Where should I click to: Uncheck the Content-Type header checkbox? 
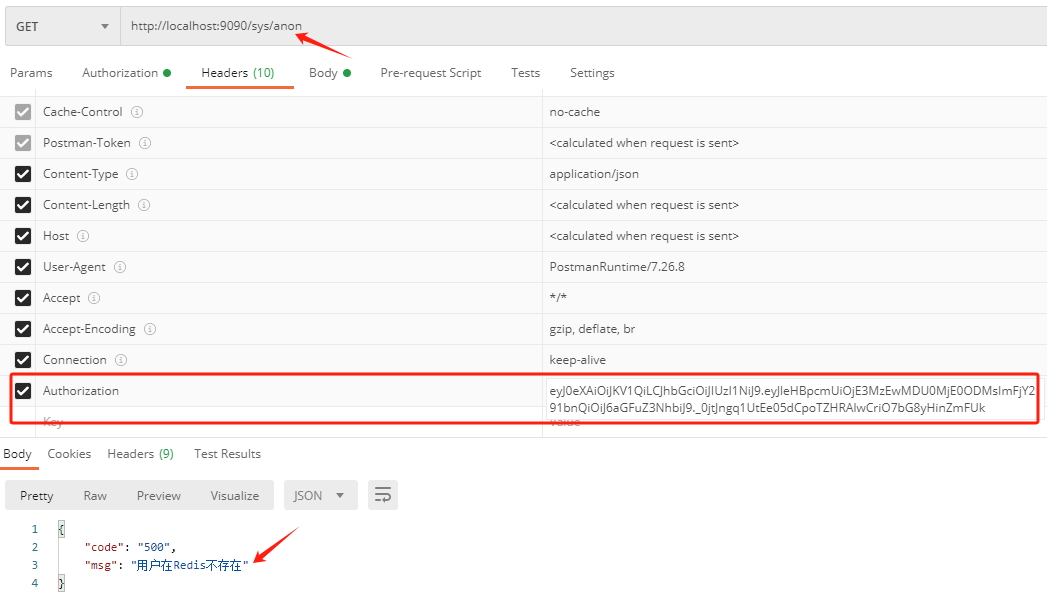click(x=23, y=174)
